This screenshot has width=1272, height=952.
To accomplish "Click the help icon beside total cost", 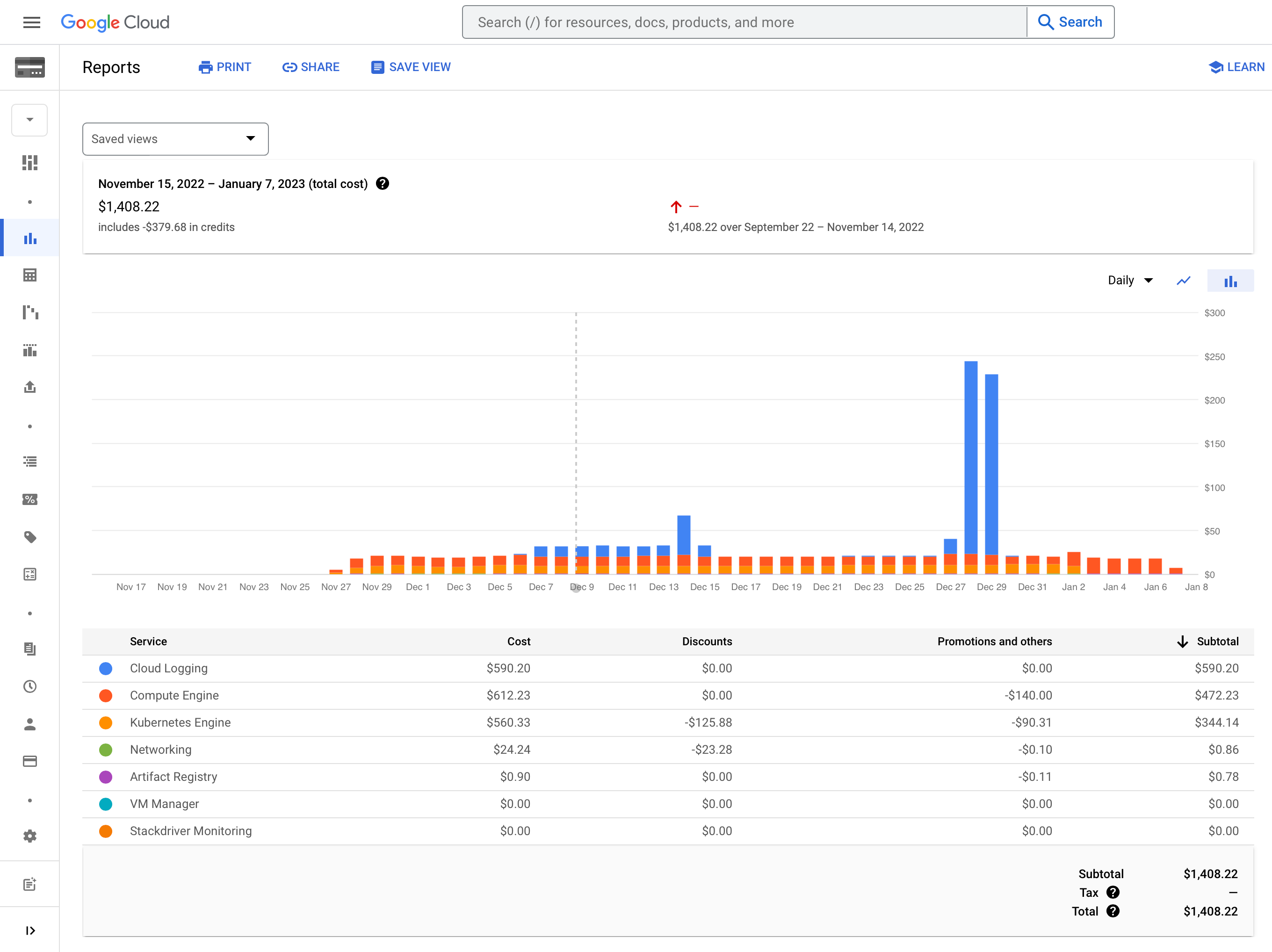I will 383,183.
